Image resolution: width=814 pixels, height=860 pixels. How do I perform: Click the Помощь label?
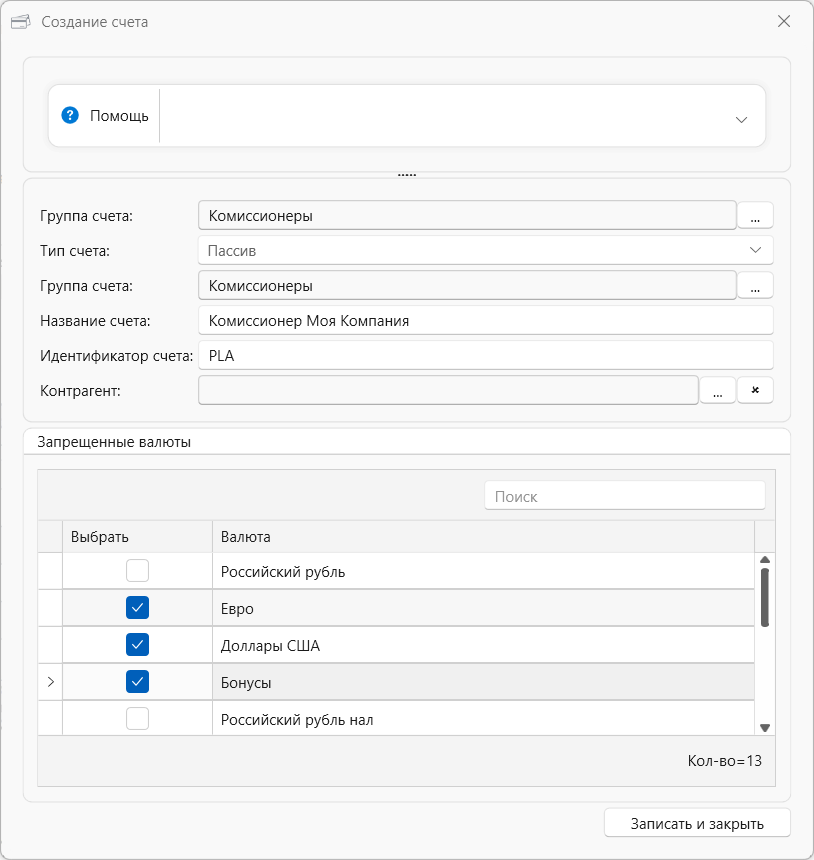point(119,116)
